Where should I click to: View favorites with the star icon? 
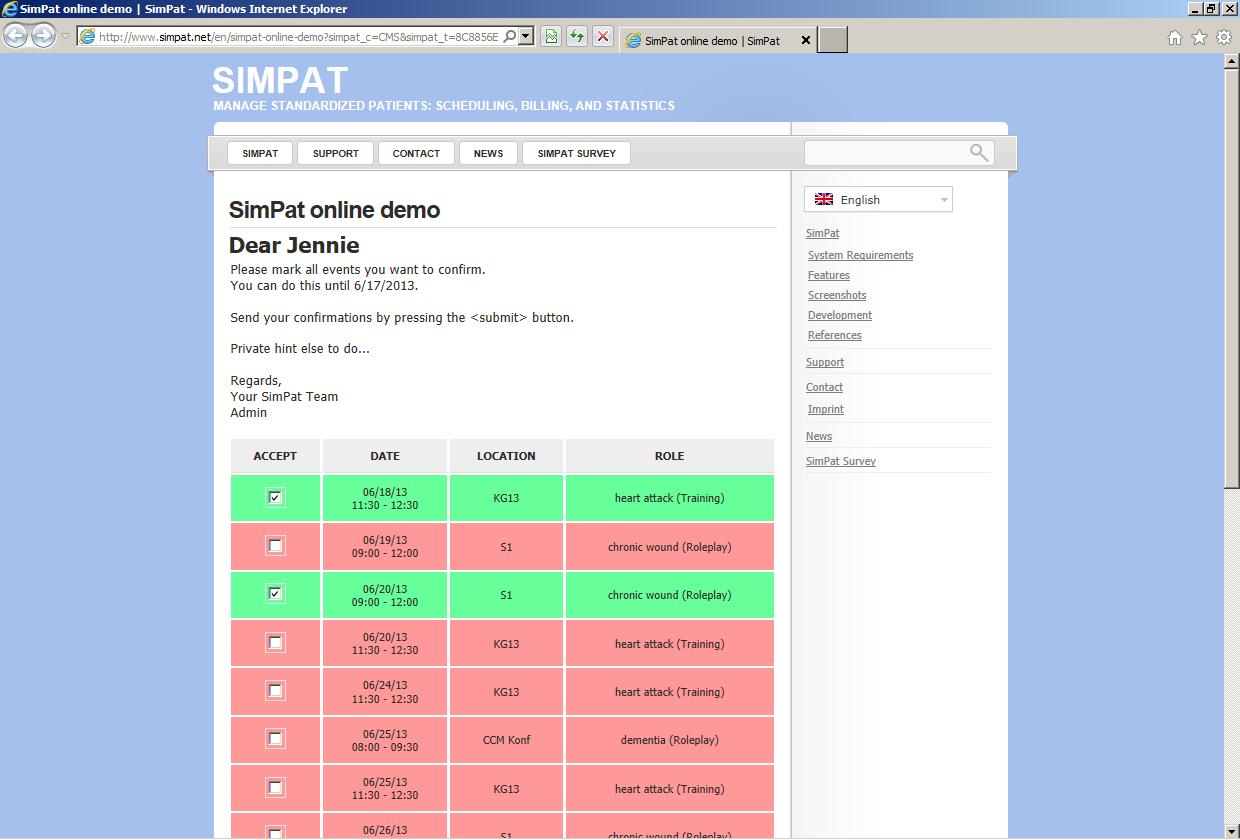coord(1198,35)
